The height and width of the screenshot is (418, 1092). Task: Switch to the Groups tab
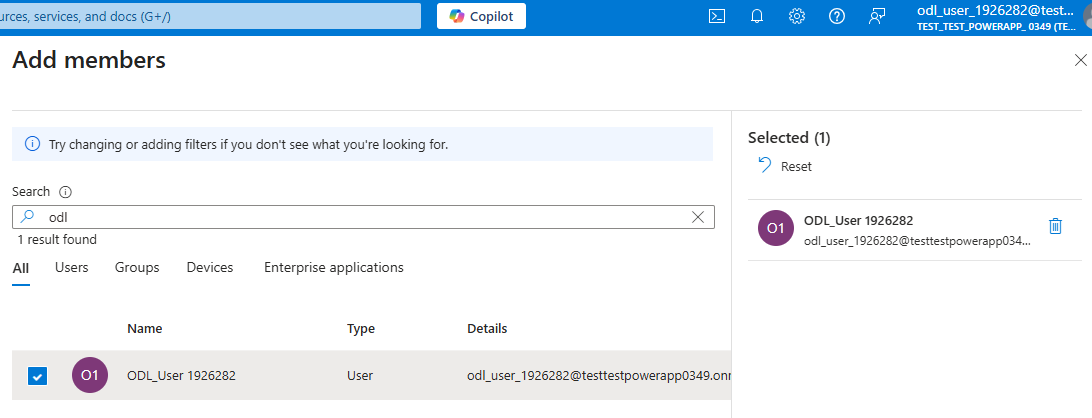click(137, 268)
